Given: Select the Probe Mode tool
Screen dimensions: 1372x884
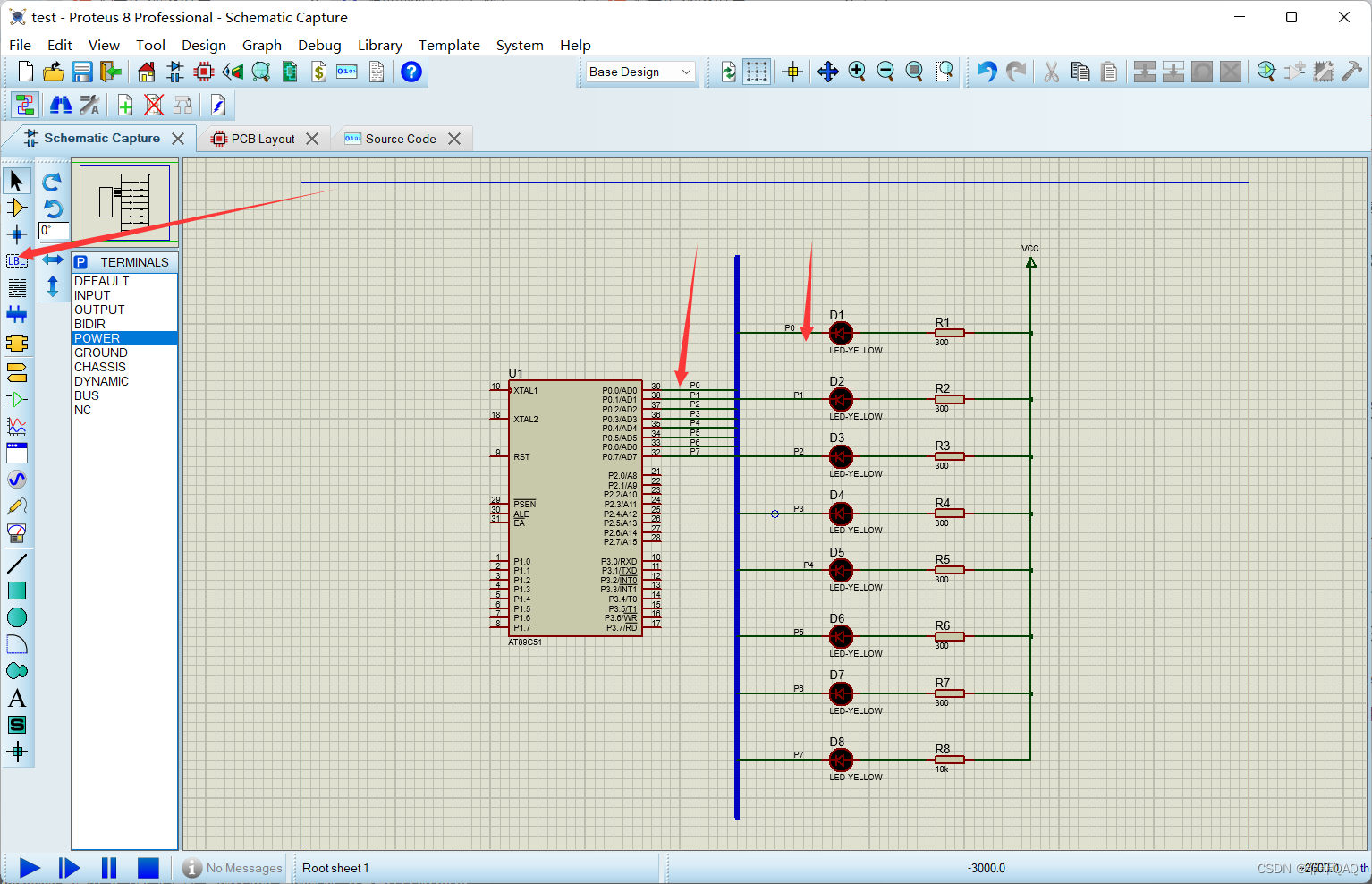Looking at the screenshot, I should click(16, 506).
